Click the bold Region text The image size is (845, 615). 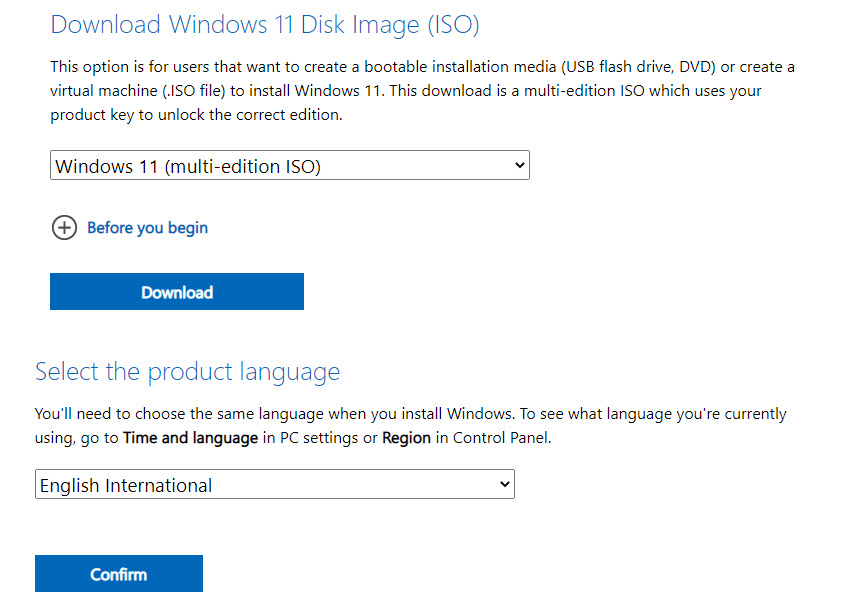406,438
